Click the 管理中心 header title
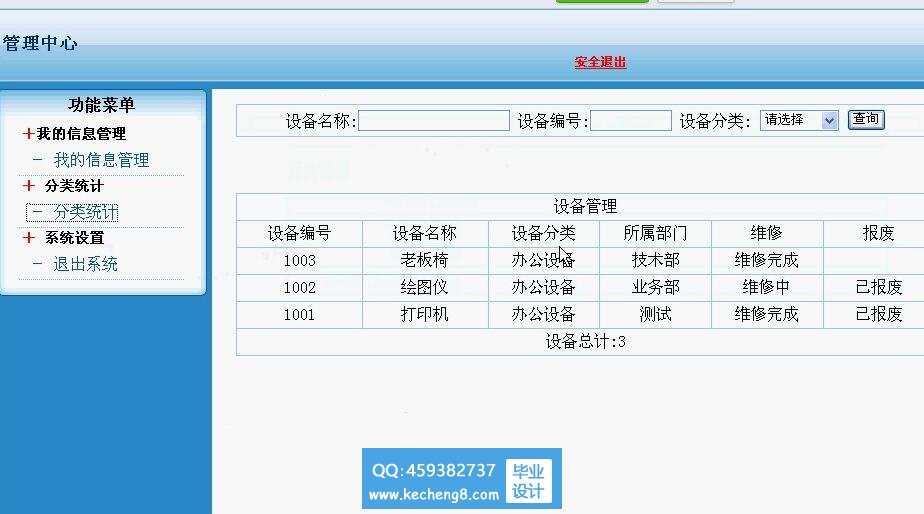This screenshot has width=924, height=514. click(x=39, y=43)
